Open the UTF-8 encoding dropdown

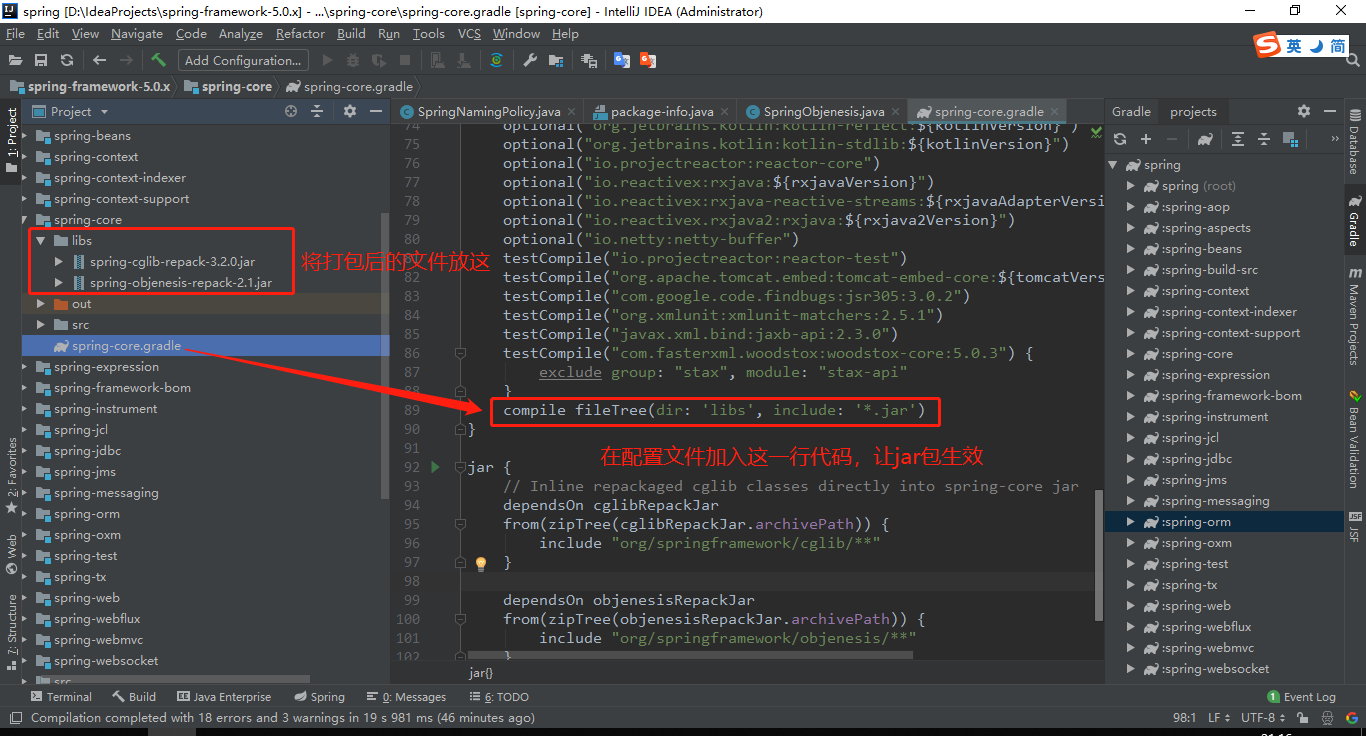coord(1263,718)
